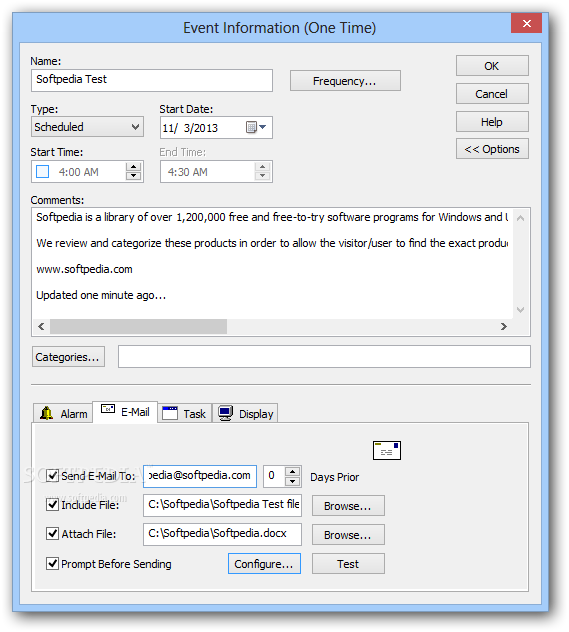The width and height of the screenshot is (569, 632).
Task: Expand the Start Date picker arrow
Action: (263, 127)
